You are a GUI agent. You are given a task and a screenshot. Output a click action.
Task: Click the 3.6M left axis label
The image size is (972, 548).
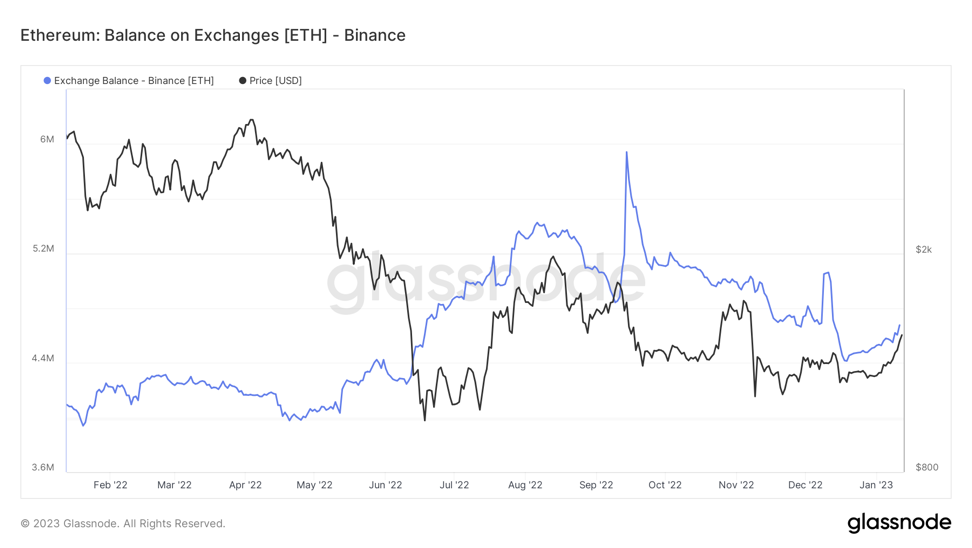42,467
